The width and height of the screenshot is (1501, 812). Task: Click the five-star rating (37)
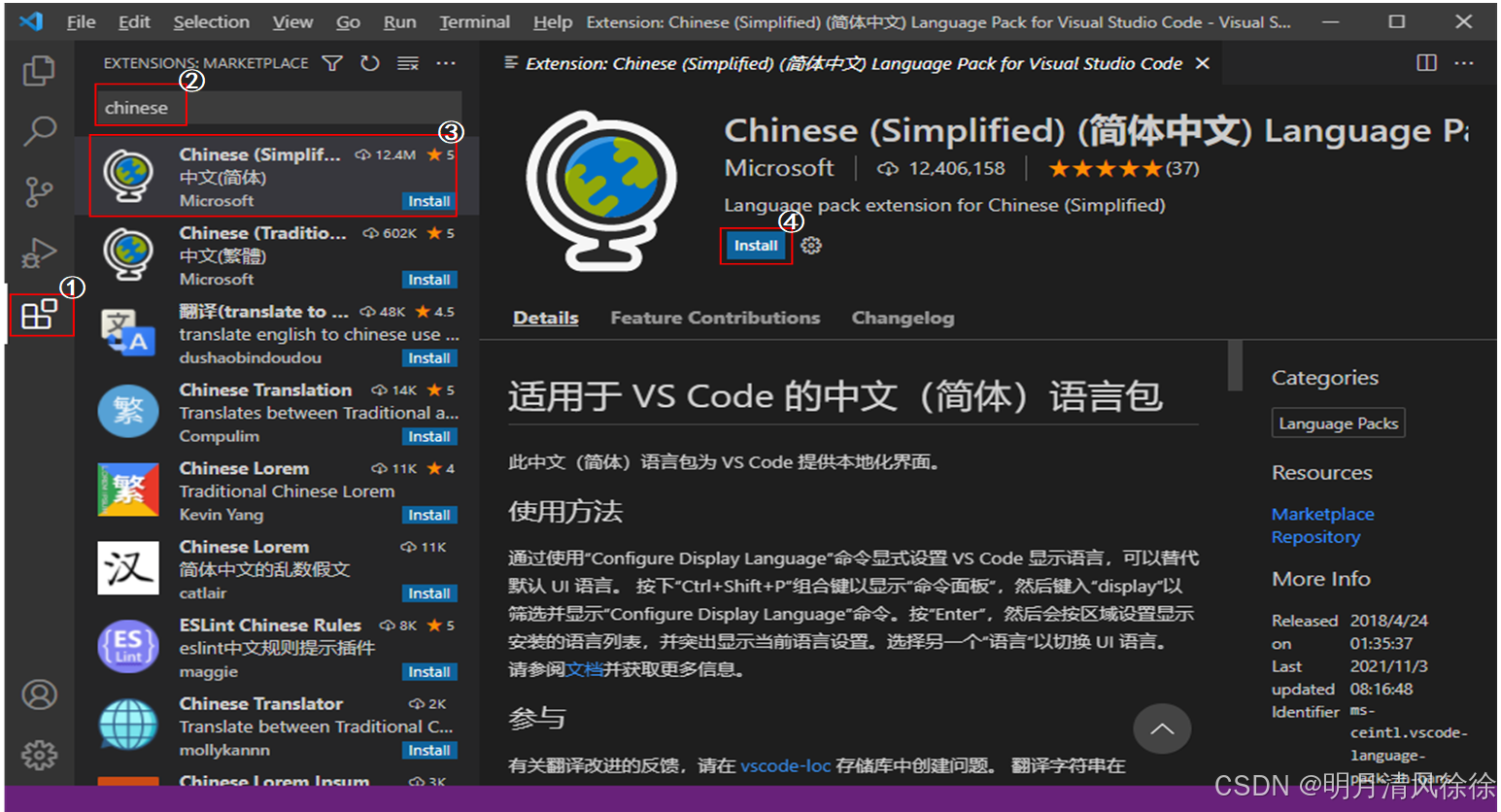point(1124,169)
